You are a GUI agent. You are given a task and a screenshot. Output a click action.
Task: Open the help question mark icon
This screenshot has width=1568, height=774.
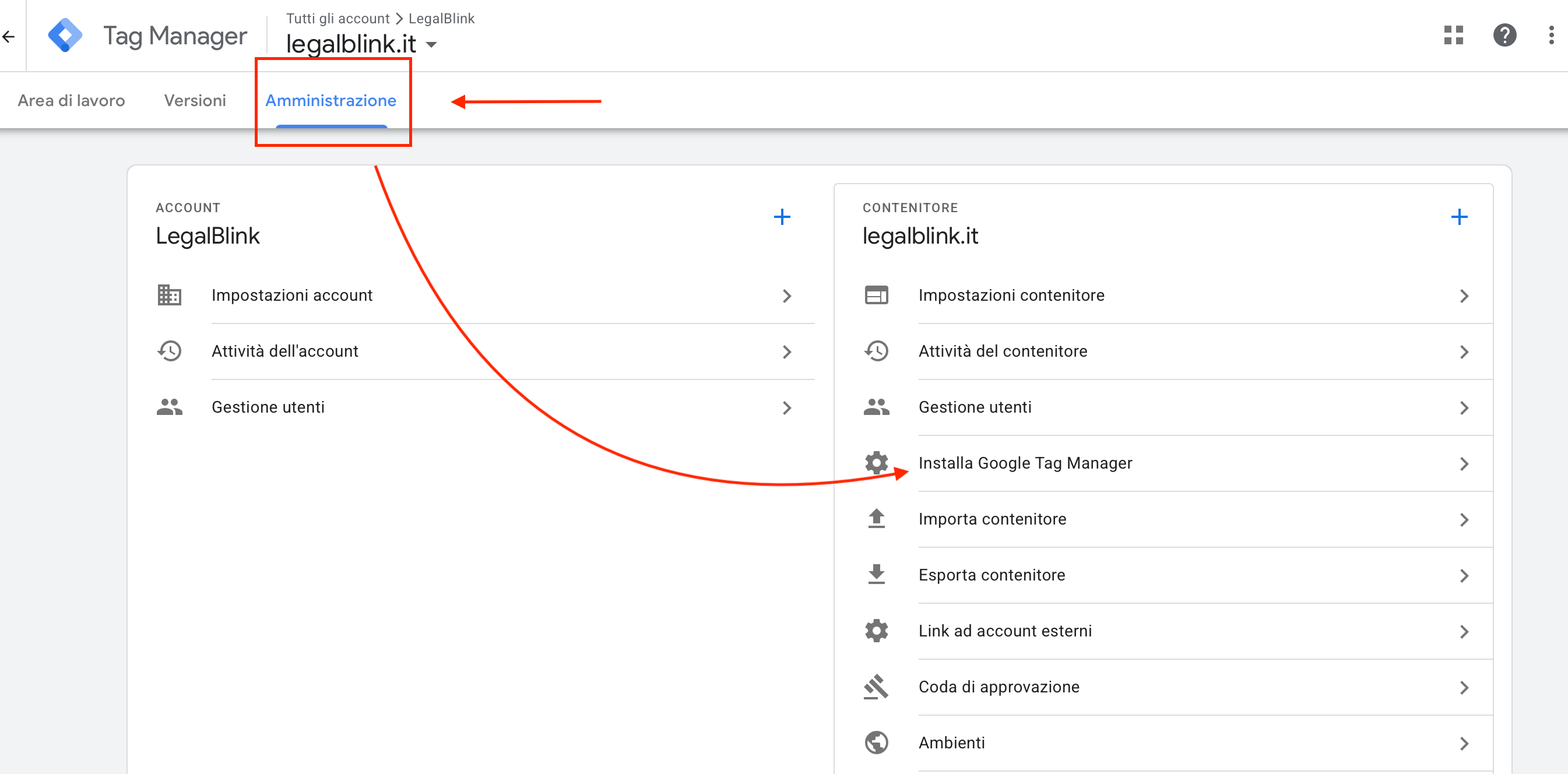point(1504,36)
